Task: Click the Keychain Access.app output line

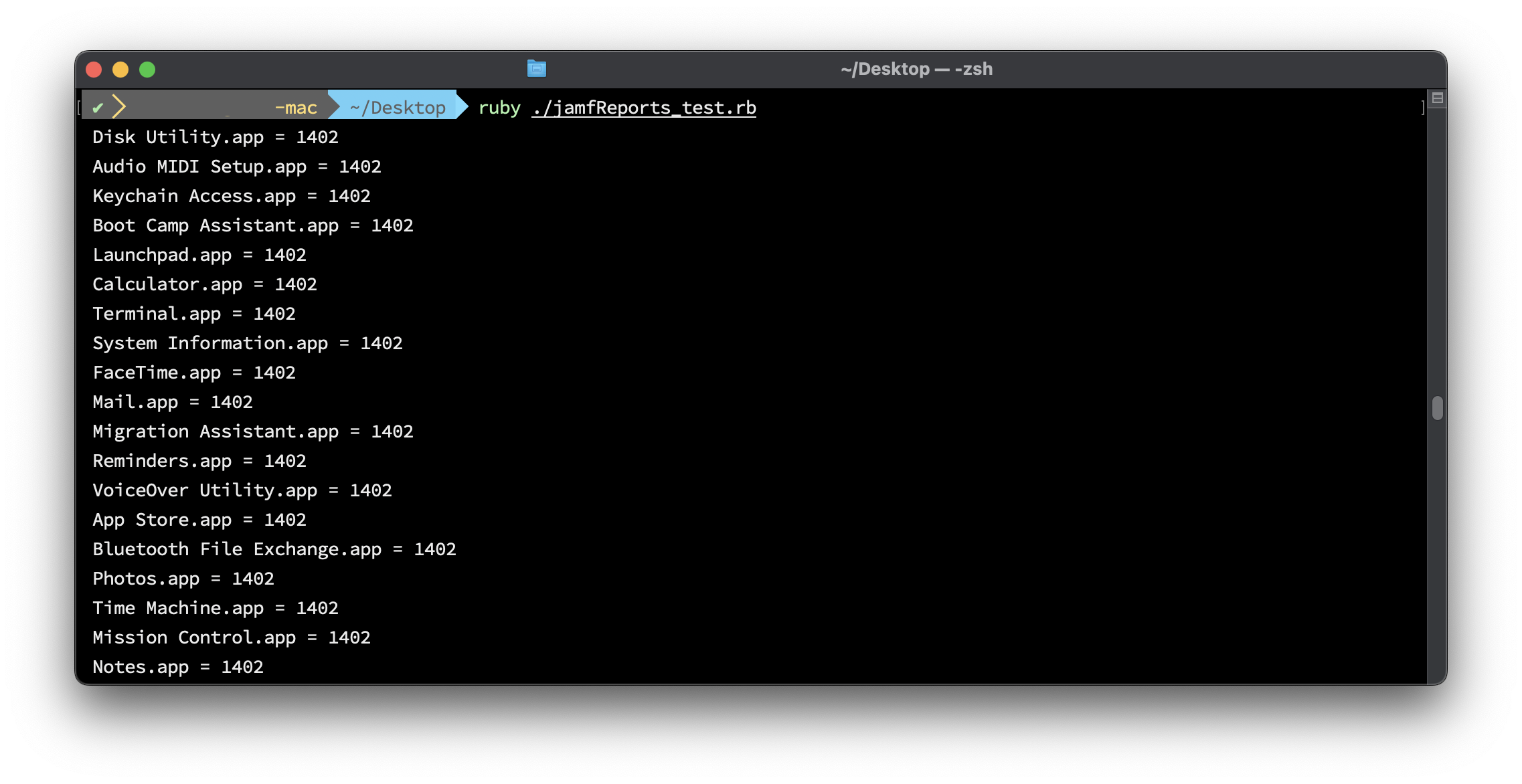Action: [x=231, y=196]
